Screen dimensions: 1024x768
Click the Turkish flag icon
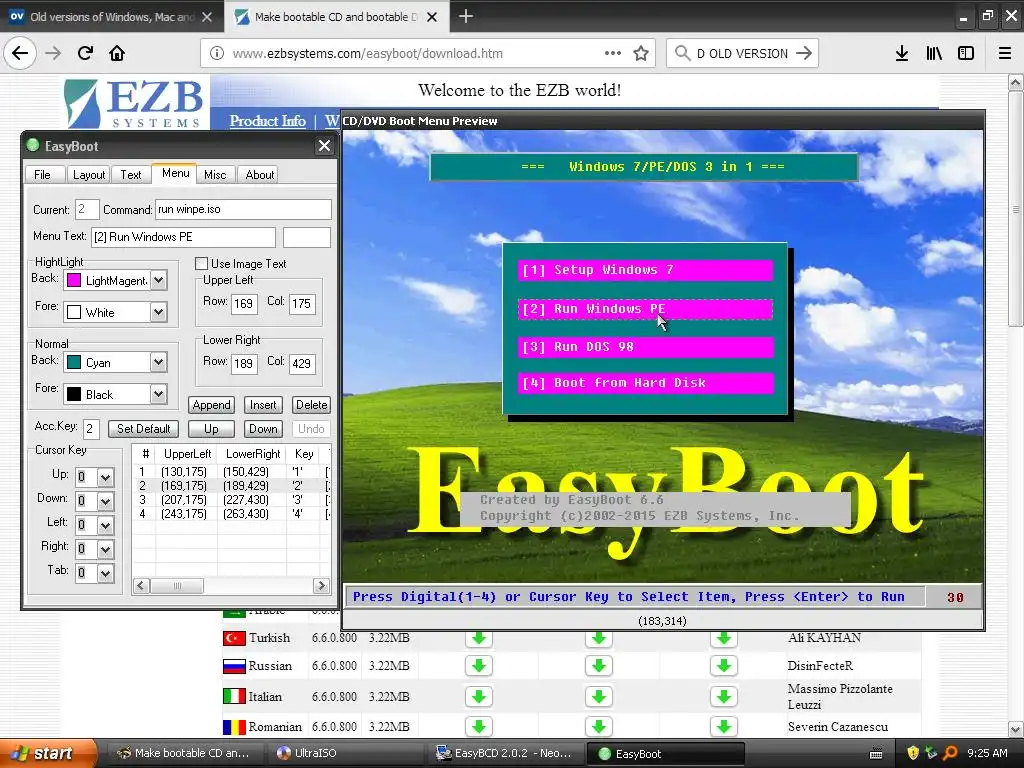234,638
